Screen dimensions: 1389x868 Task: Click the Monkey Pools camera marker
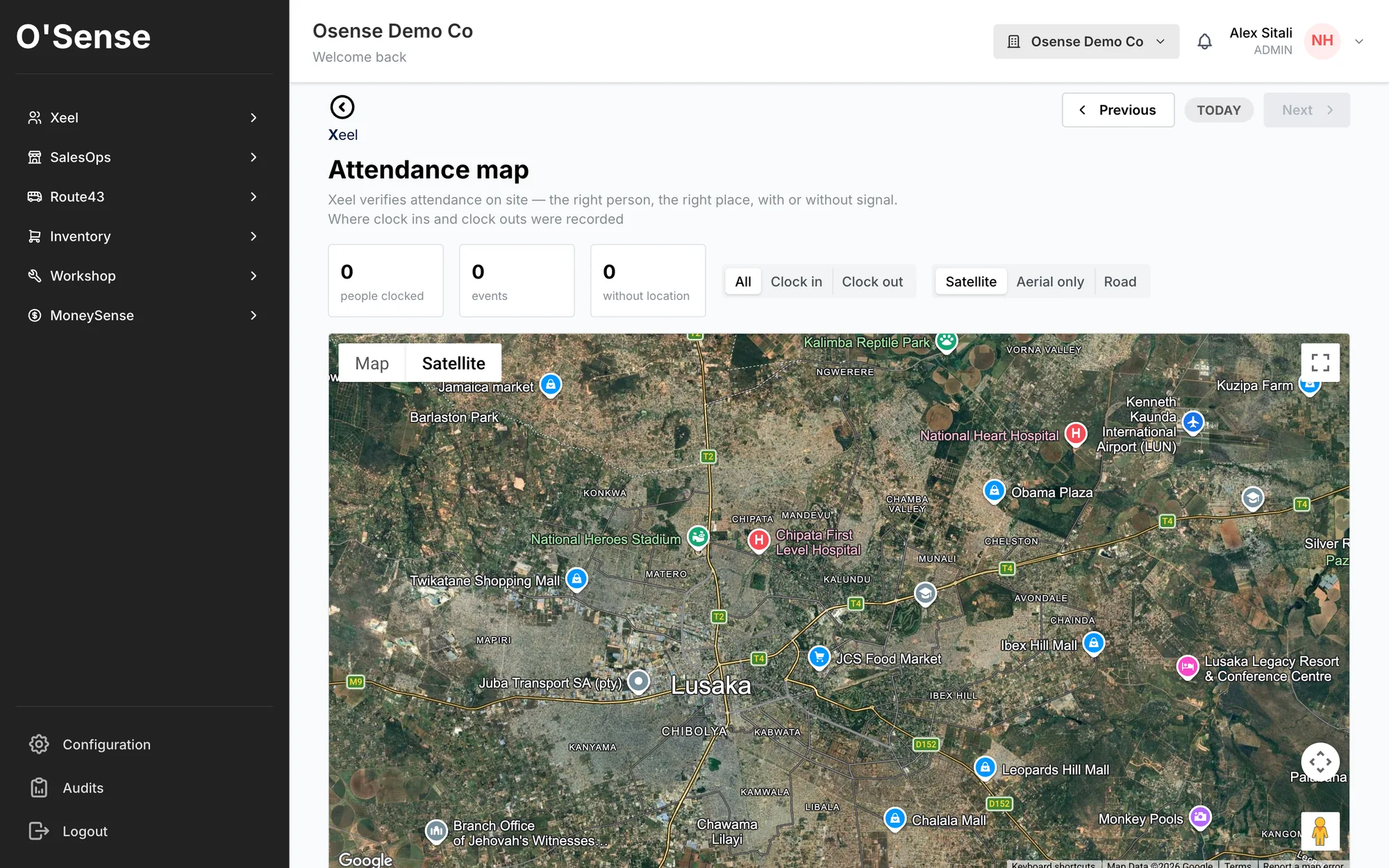click(1200, 817)
